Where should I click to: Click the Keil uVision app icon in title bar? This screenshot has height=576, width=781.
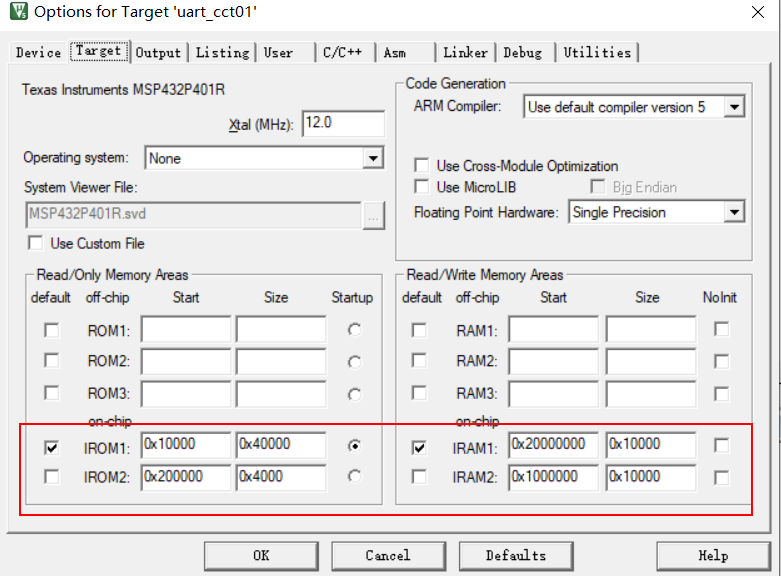(19, 11)
